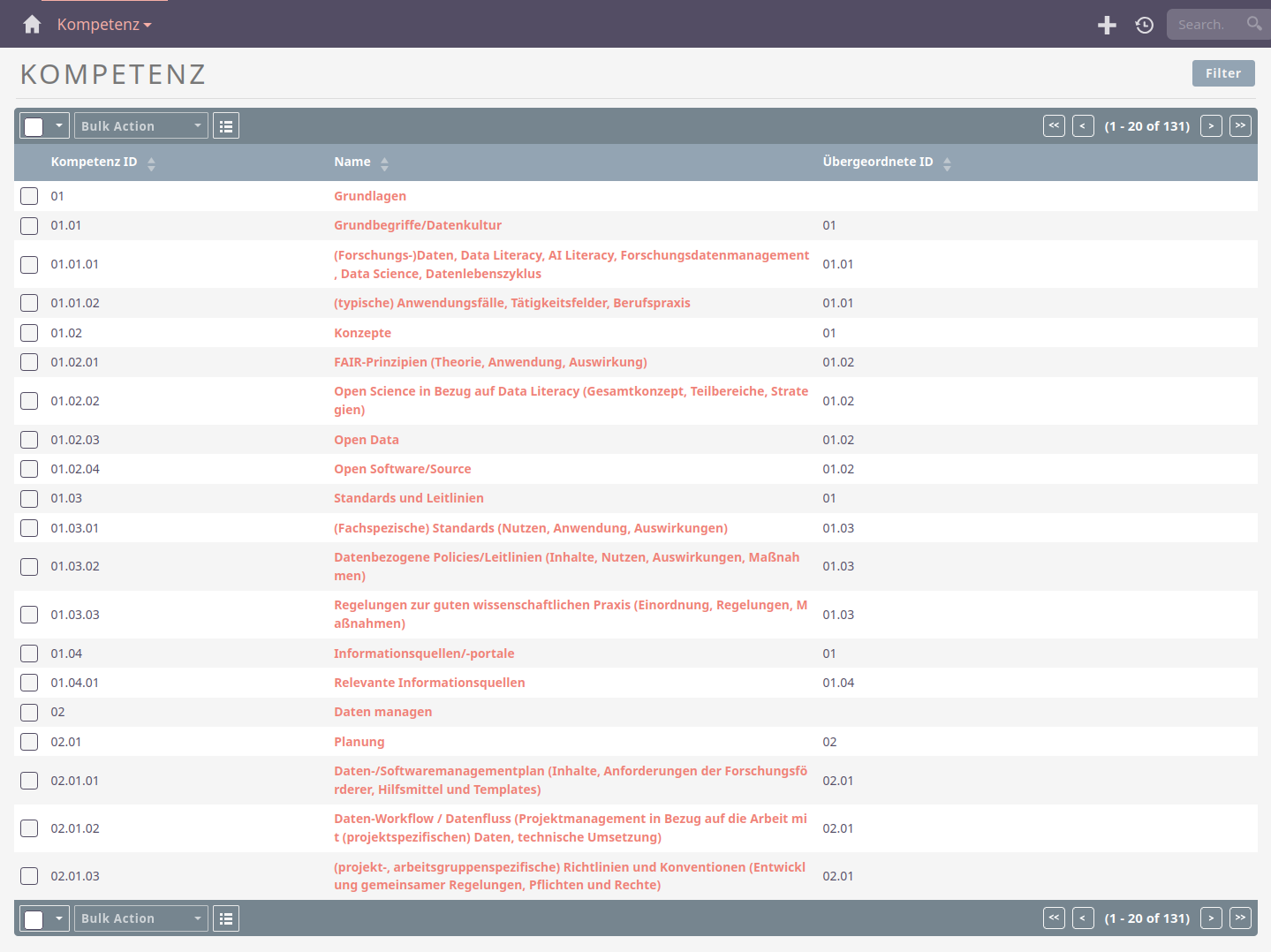
Task: Select the checkbox for row 01.04.01
Action: click(x=29, y=683)
